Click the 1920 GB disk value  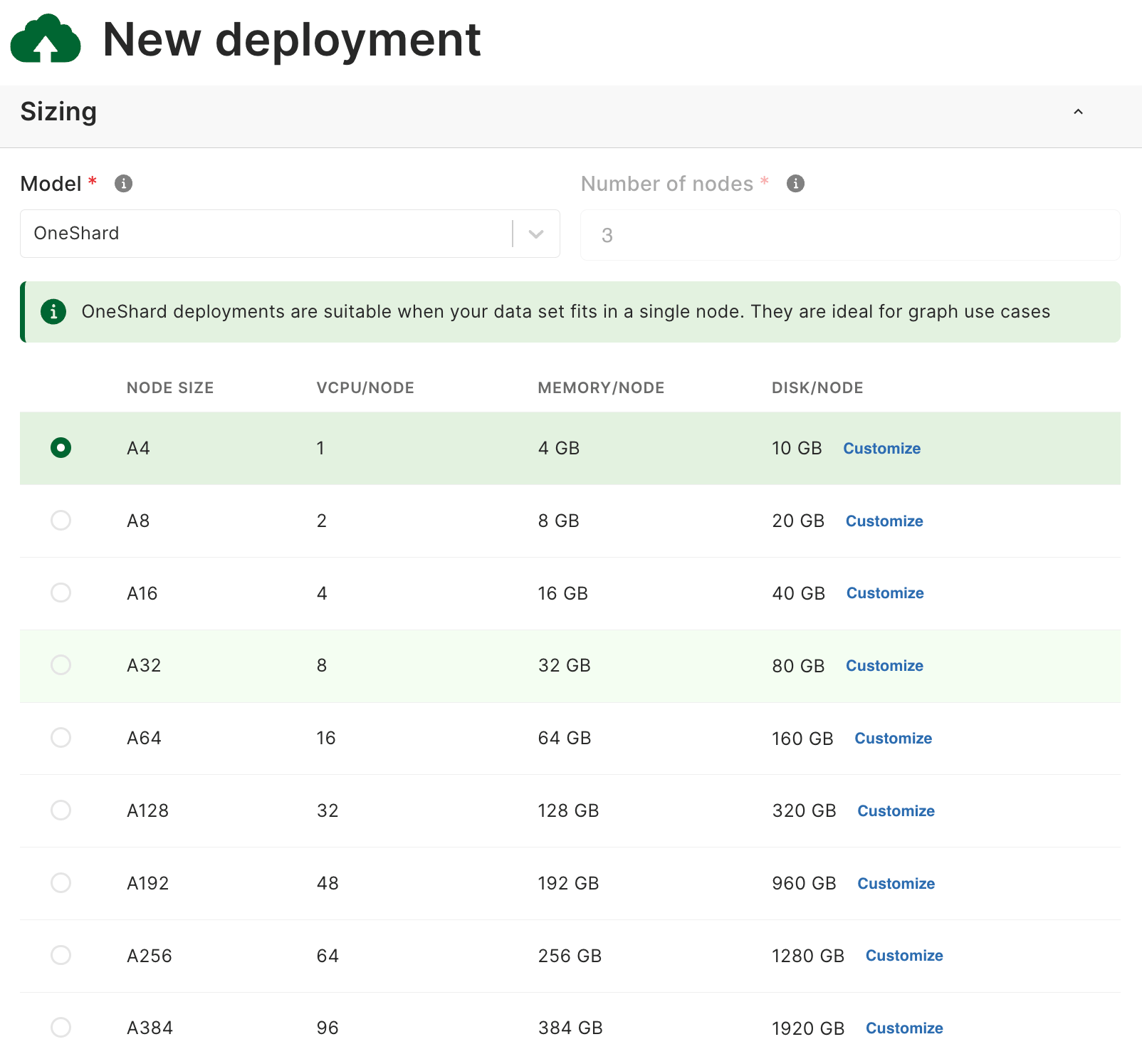point(808,1028)
